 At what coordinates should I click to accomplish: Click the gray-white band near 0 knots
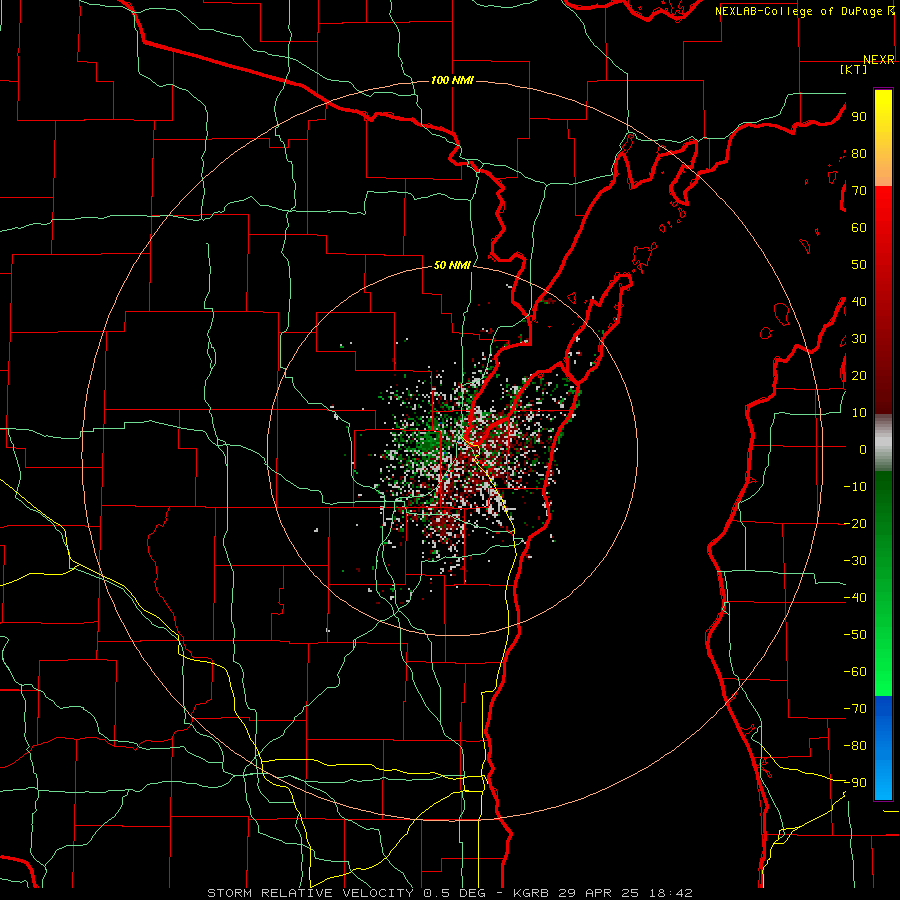click(883, 443)
